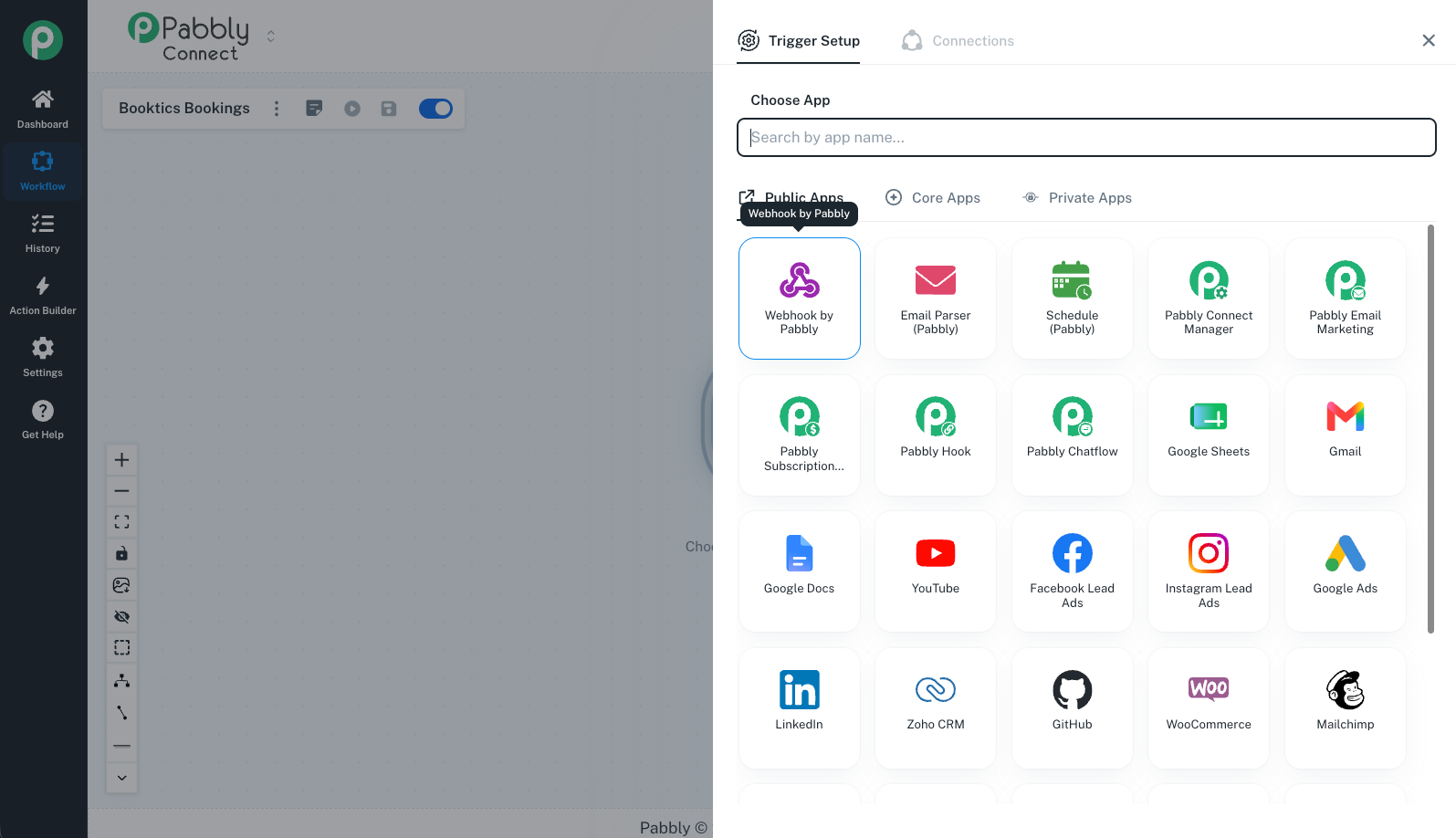This screenshot has width=1456, height=838.
Task: Select Pabbly Subscription Billing app
Action: point(799,435)
